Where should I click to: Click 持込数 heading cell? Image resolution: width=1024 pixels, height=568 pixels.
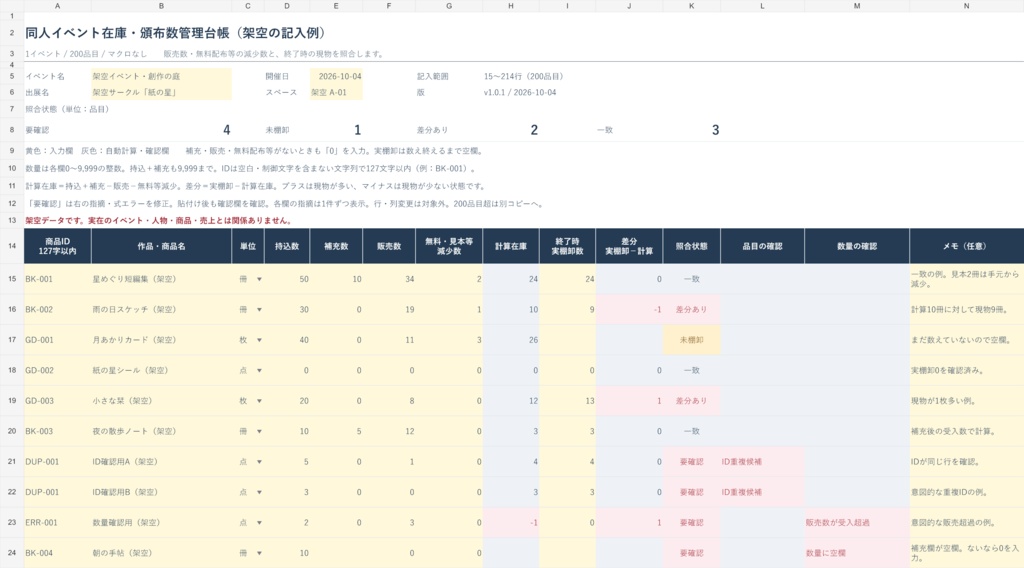tap(287, 246)
